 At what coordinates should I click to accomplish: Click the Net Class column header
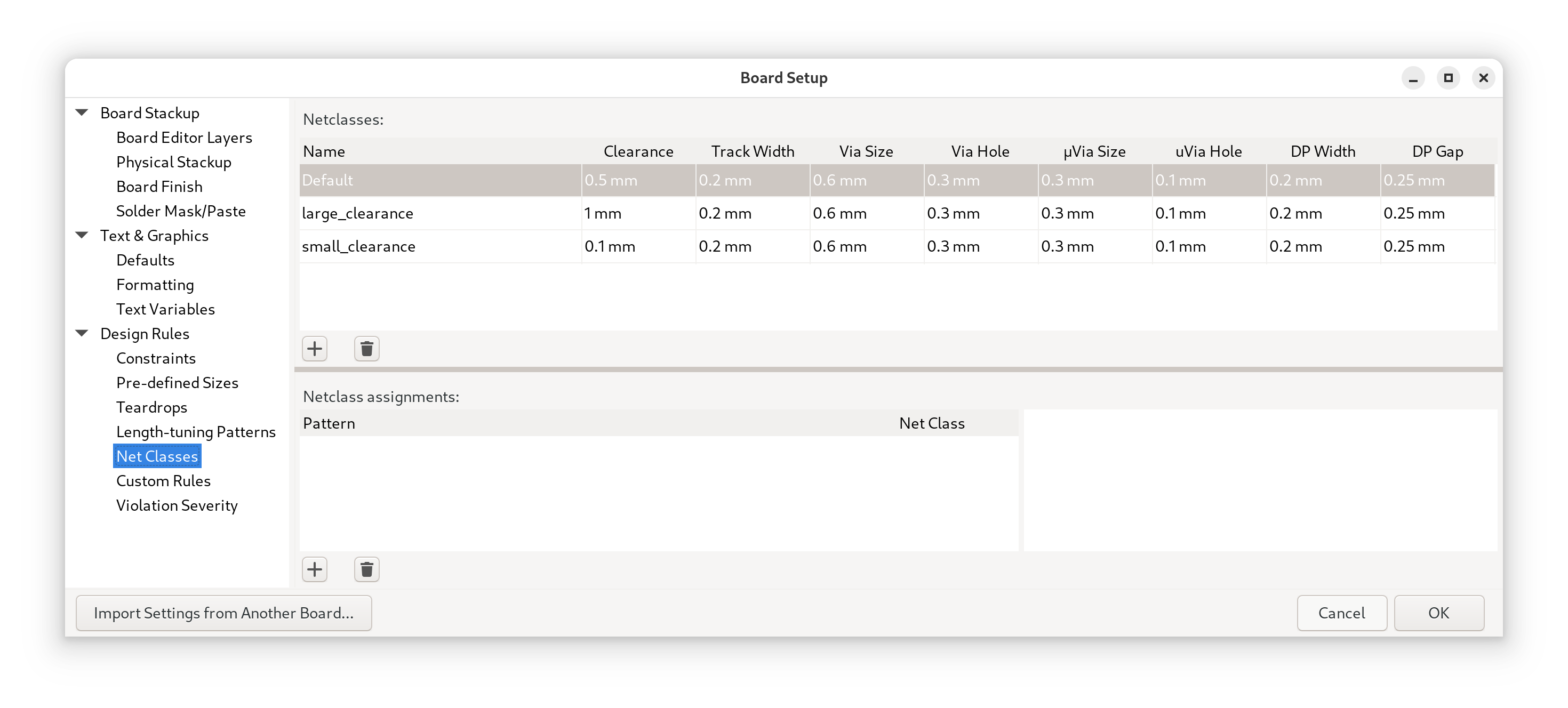point(932,423)
